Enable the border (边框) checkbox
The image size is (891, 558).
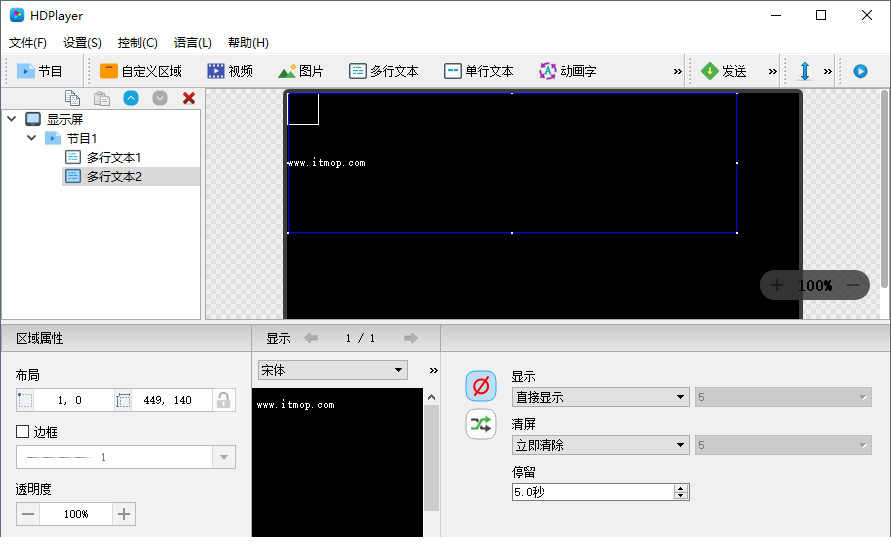(23, 432)
